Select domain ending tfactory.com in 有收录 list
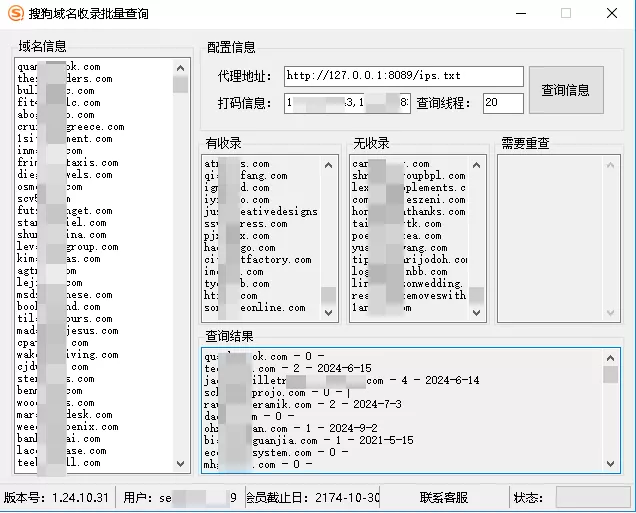636x513 pixels. coord(258,260)
